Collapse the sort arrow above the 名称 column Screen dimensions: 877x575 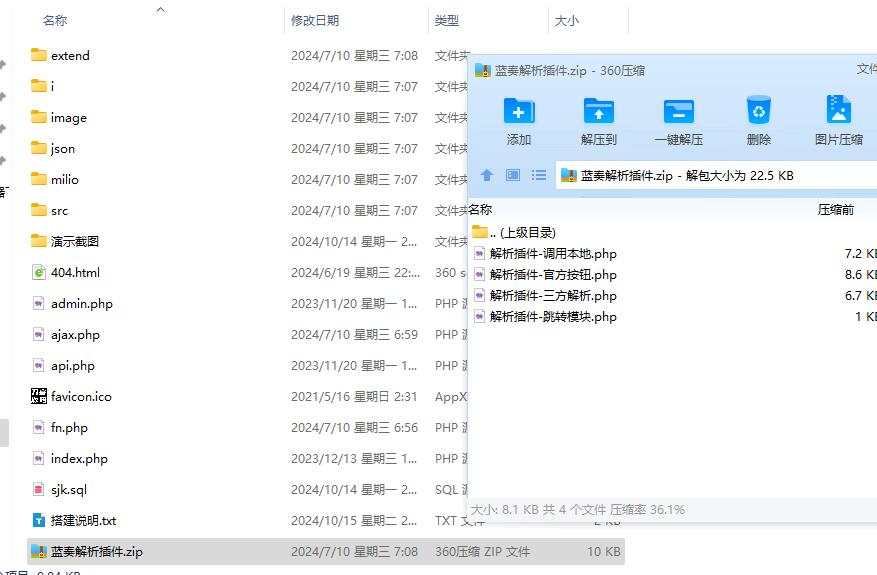161,9
